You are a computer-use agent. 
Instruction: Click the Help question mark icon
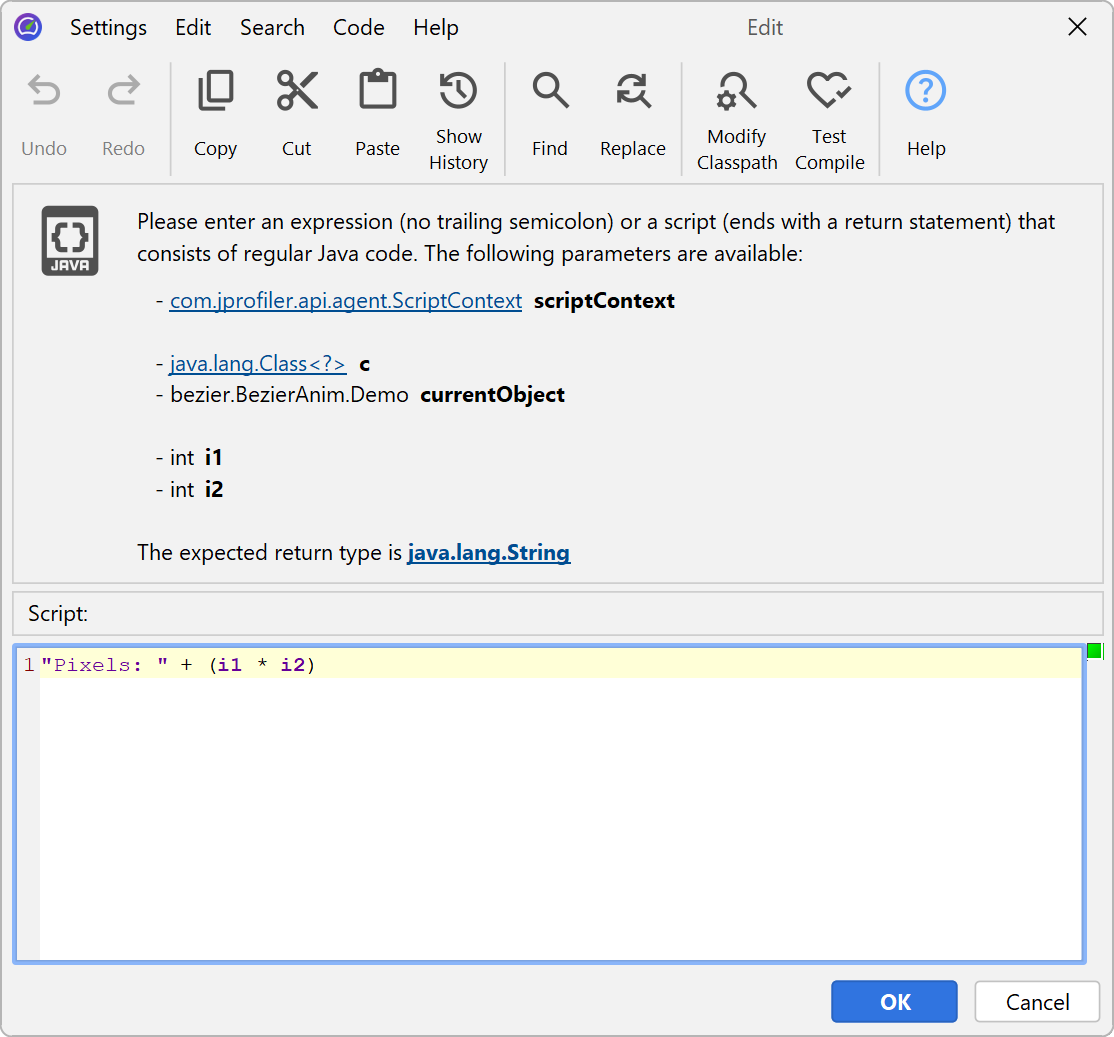click(x=925, y=92)
